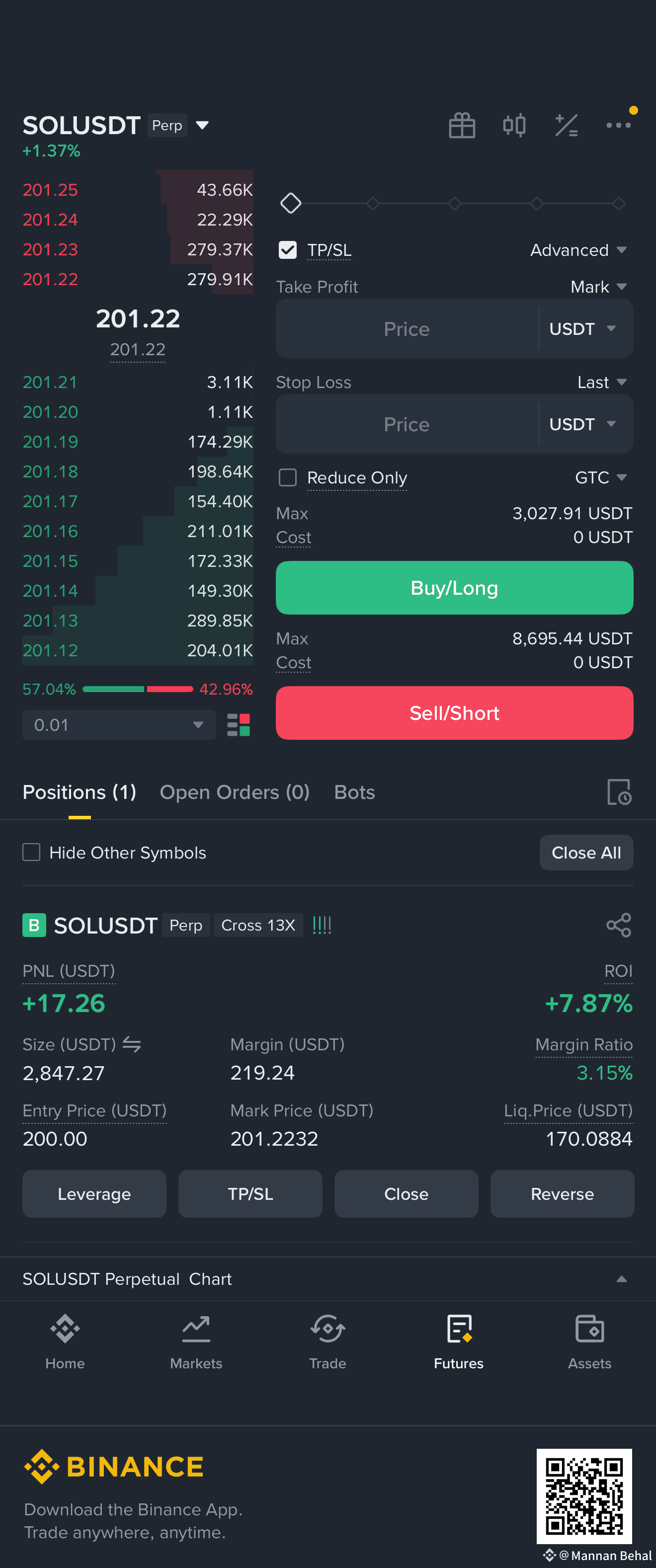Click the order size slider handle
The height and width of the screenshot is (1568, 656).
click(291, 203)
